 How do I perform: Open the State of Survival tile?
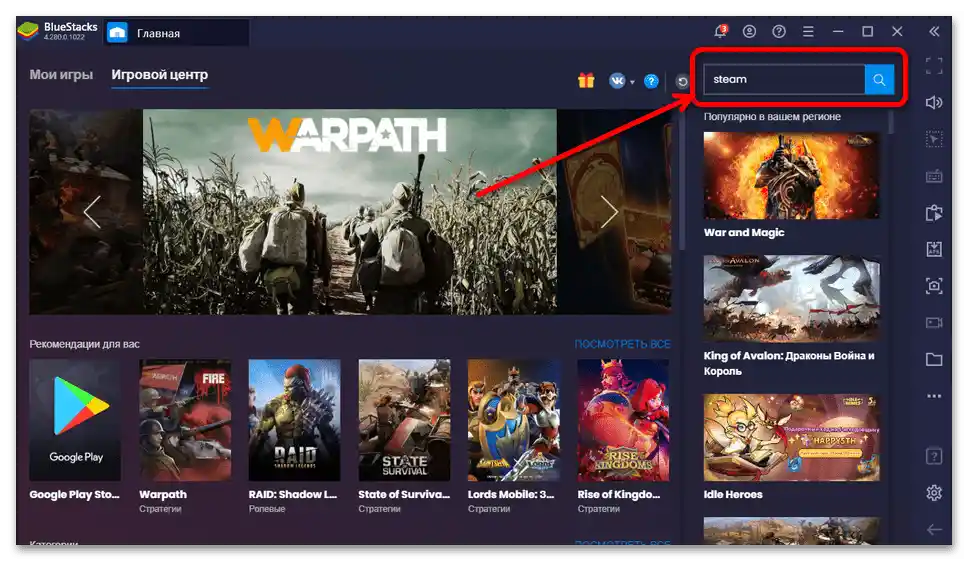404,420
